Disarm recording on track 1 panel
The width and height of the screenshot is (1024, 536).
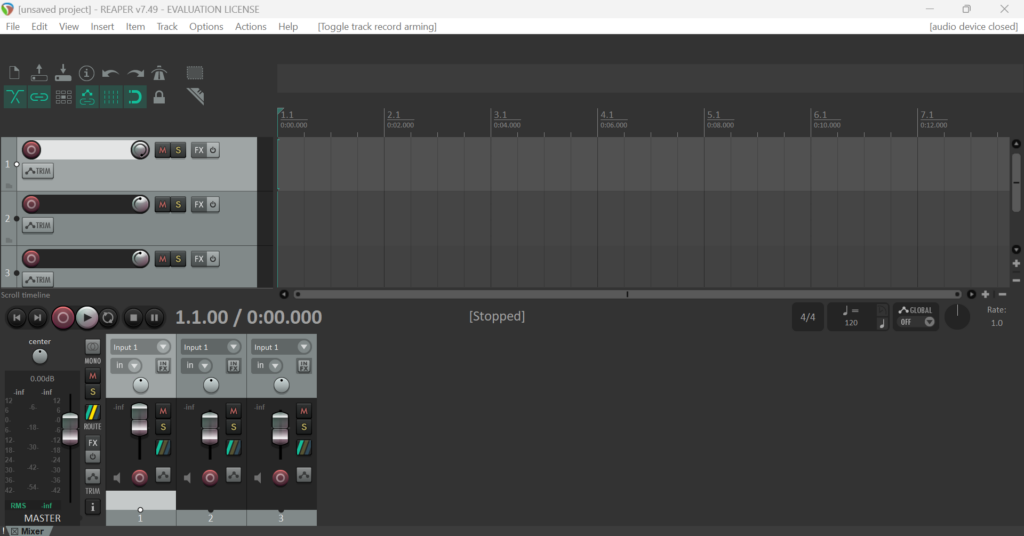point(31,150)
